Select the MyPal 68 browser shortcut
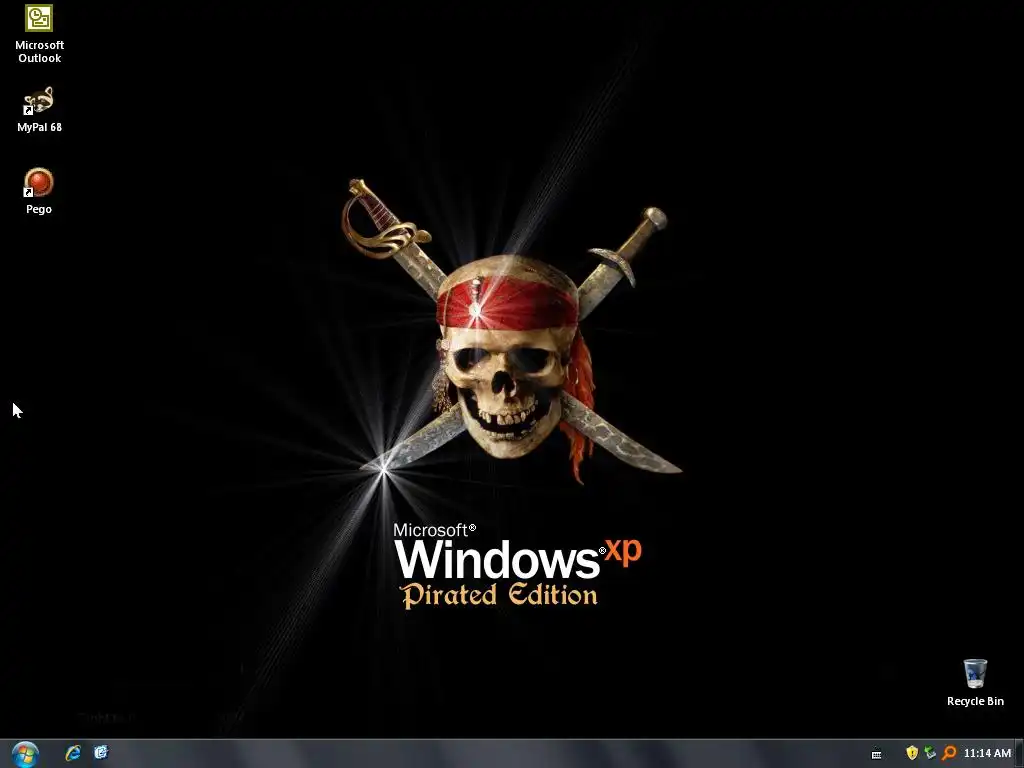The height and width of the screenshot is (768, 1024). click(39, 109)
